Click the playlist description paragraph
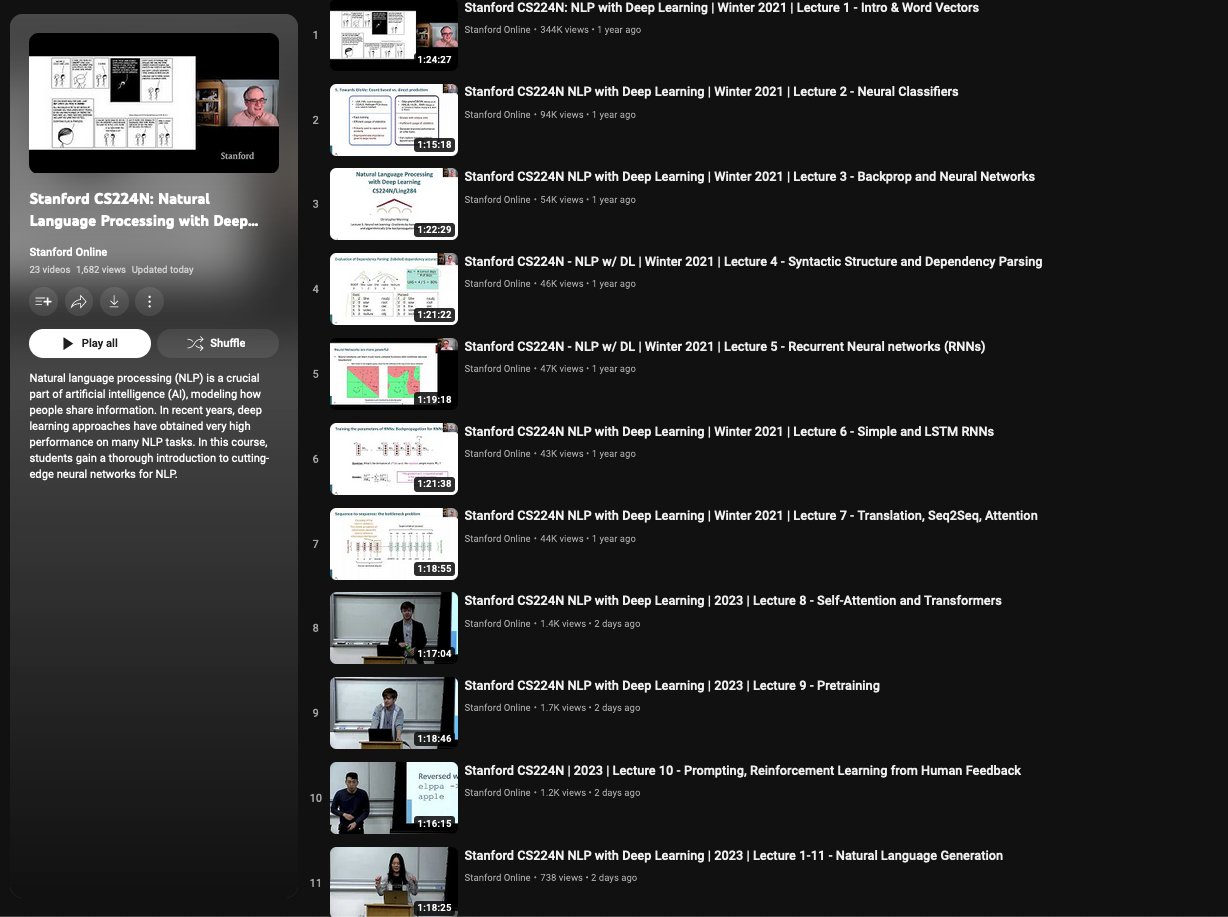 pyautogui.click(x=150, y=426)
